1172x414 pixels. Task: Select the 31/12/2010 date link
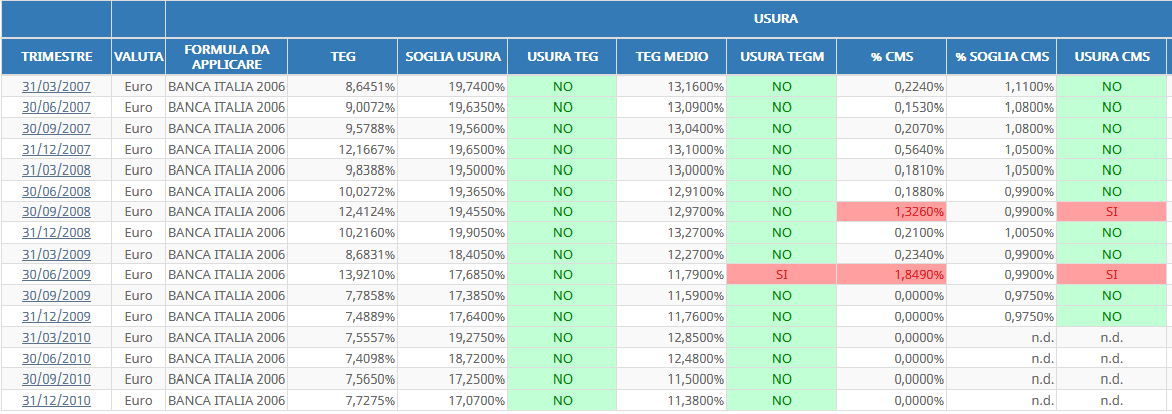pyautogui.click(x=56, y=401)
